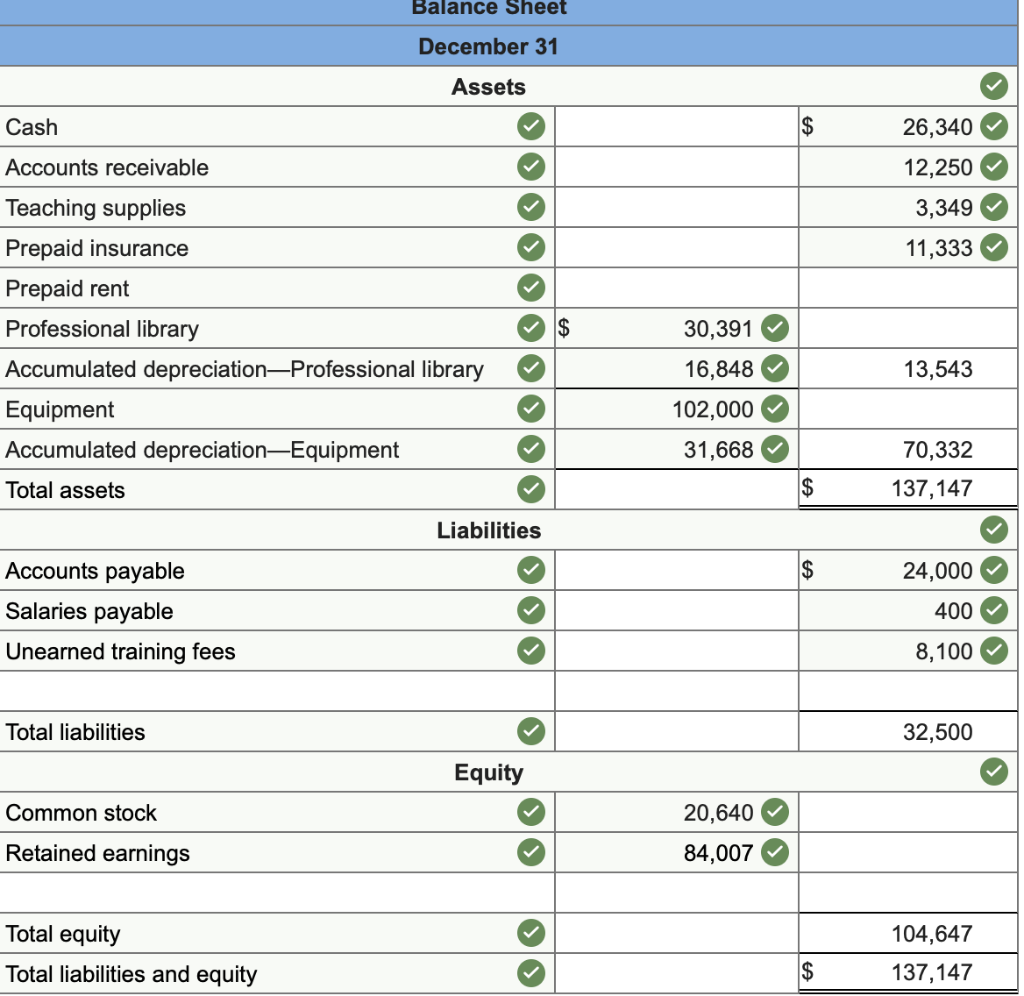This screenshot has height=996, width=1024.
Task: Click the green check beside the Liabilities header
Action: click(x=992, y=530)
